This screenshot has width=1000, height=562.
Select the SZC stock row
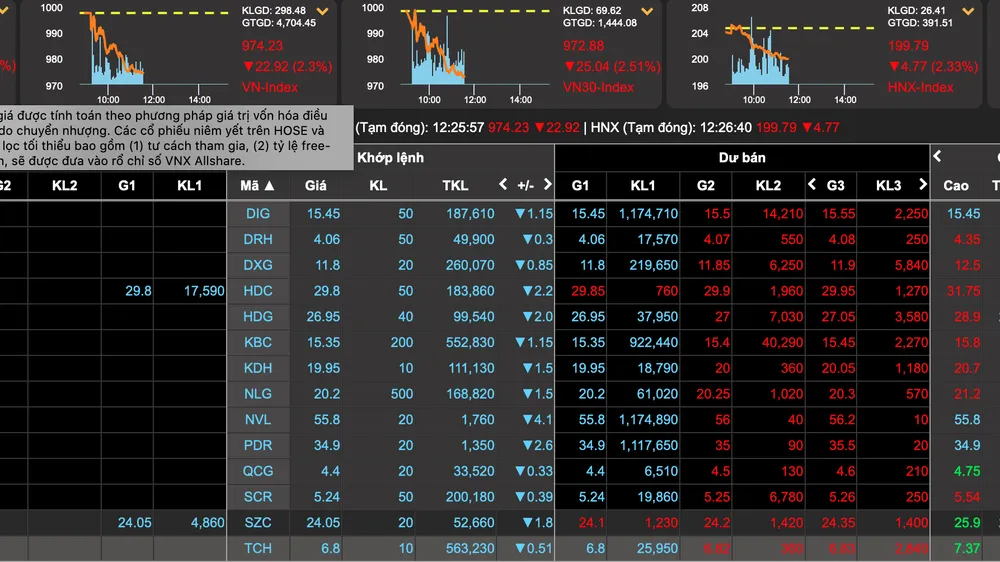[500, 522]
